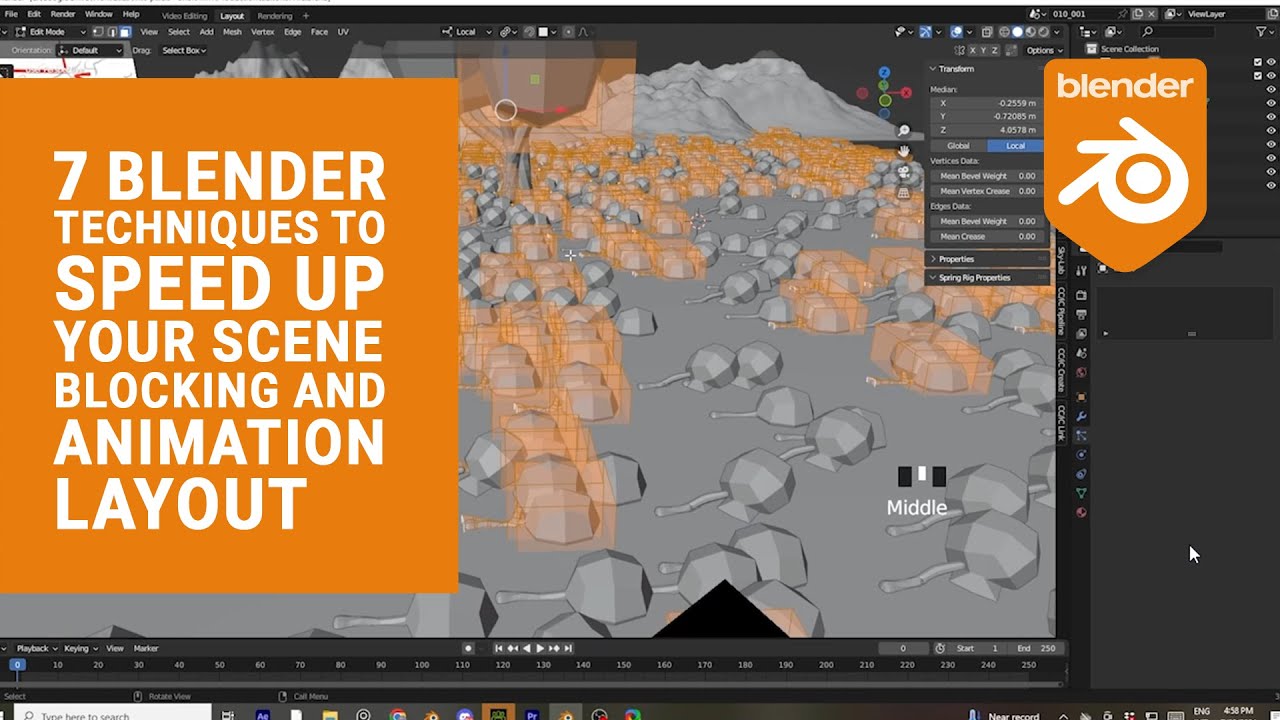Toggle X-ray view
The image size is (1280, 720).
click(x=986, y=32)
